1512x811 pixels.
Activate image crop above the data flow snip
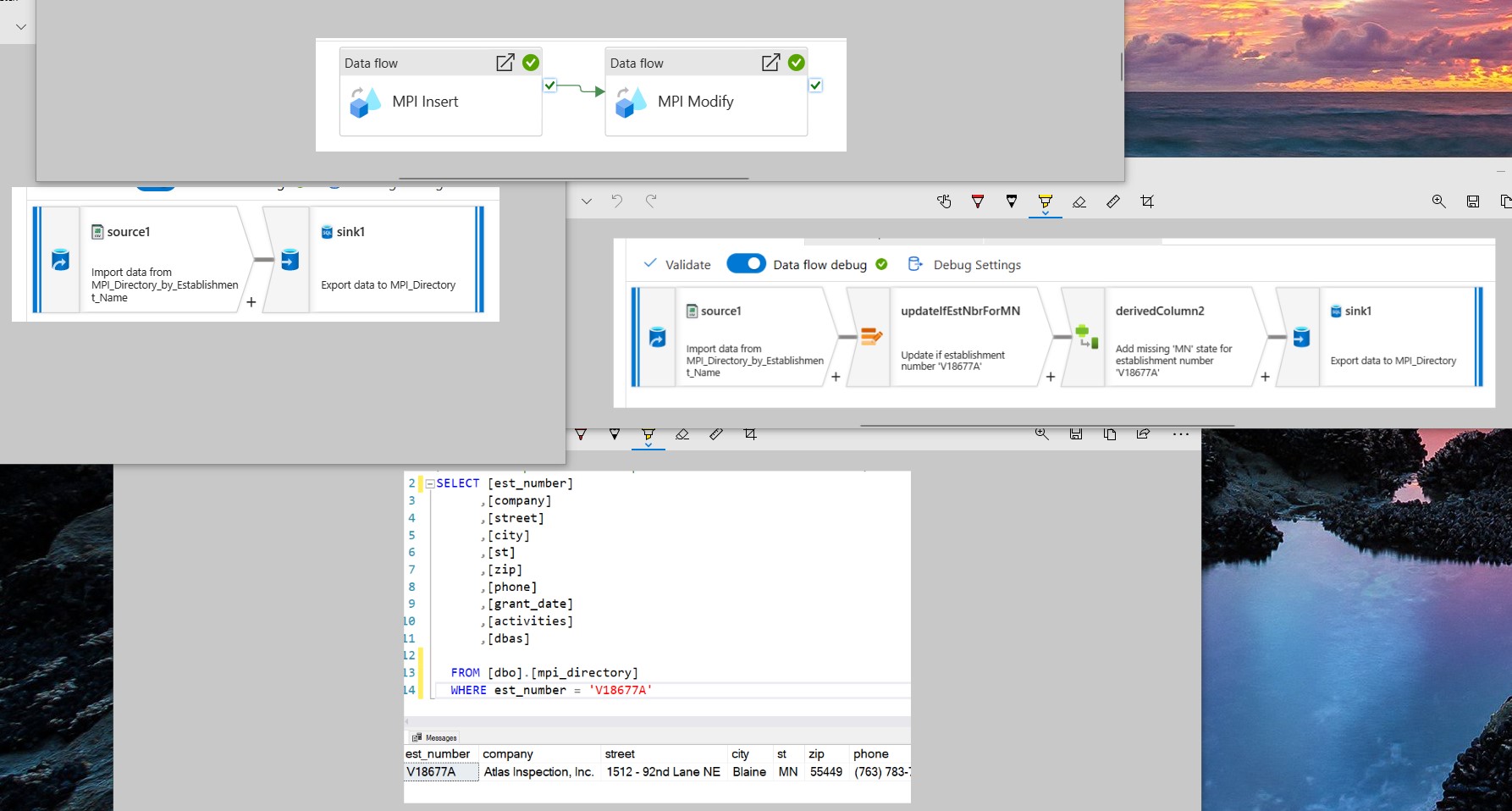(1147, 201)
